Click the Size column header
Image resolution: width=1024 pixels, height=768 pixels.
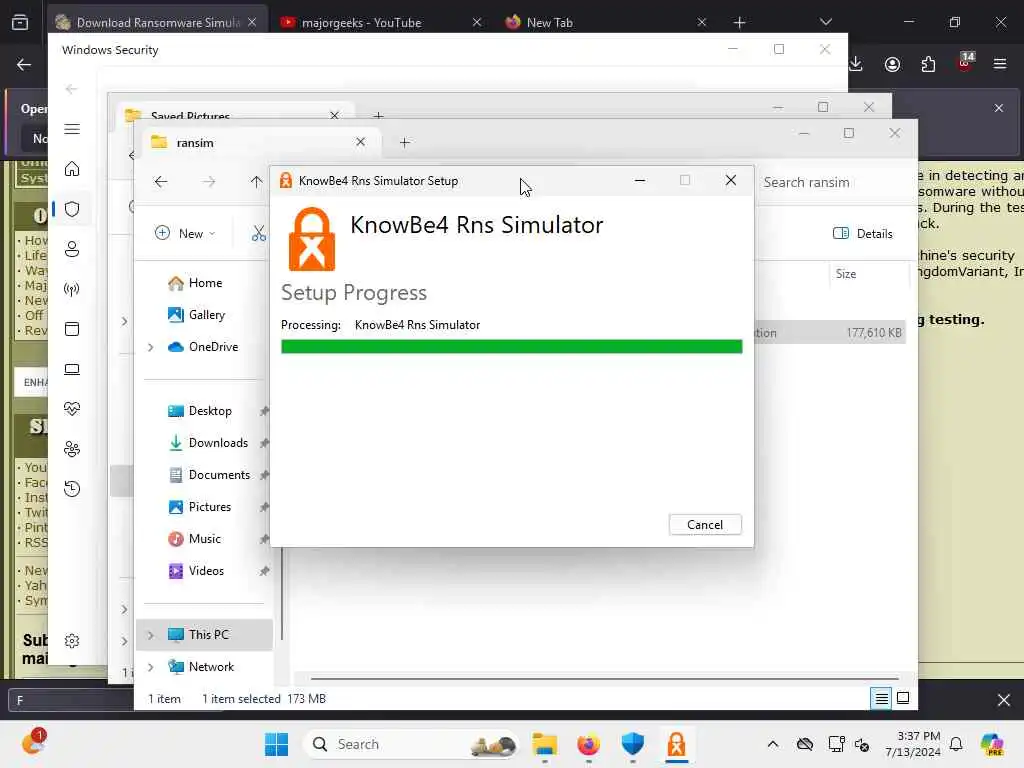(x=846, y=274)
